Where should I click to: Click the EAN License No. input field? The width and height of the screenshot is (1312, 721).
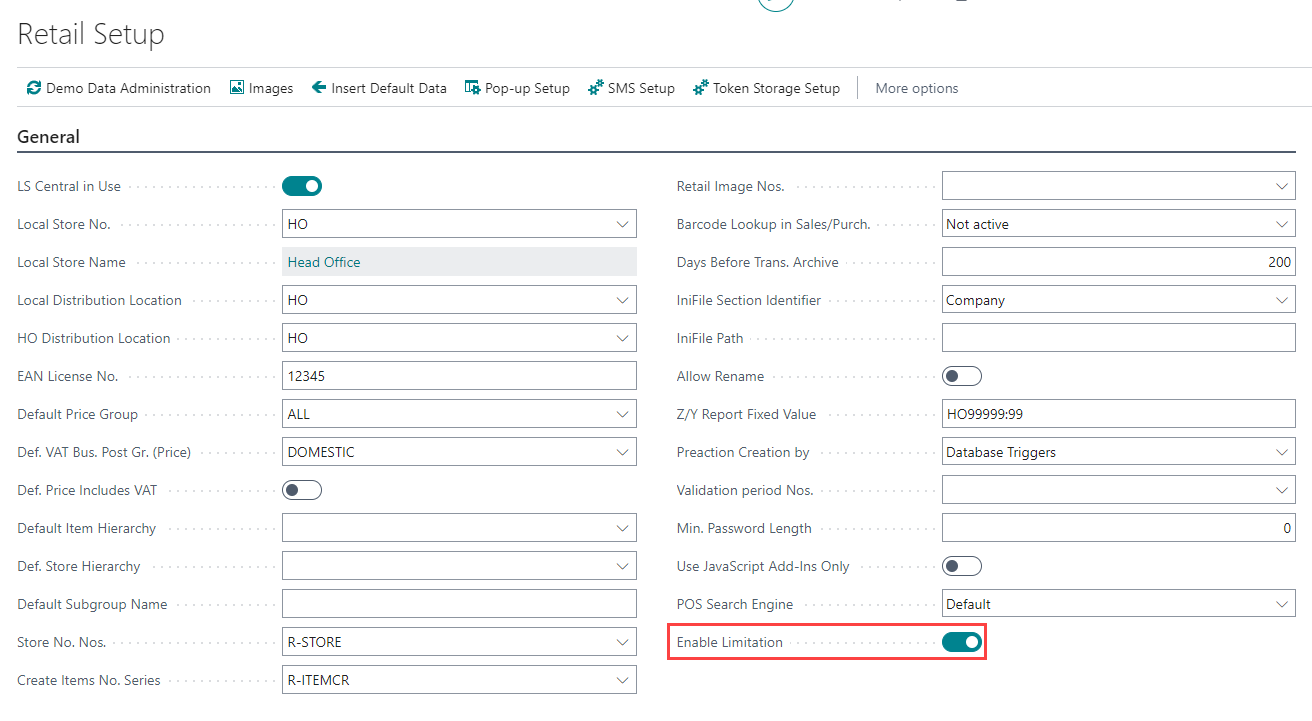(x=460, y=376)
